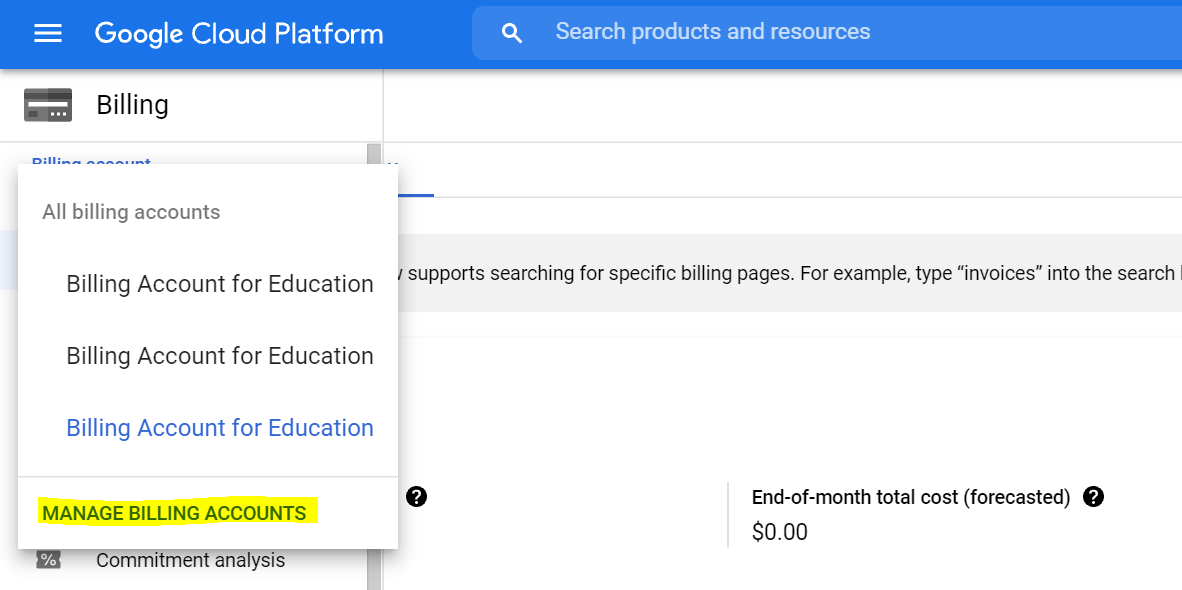Open Commitment analysis in the sidebar
Viewport: 1182px width, 590px height.
pyautogui.click(x=191, y=561)
